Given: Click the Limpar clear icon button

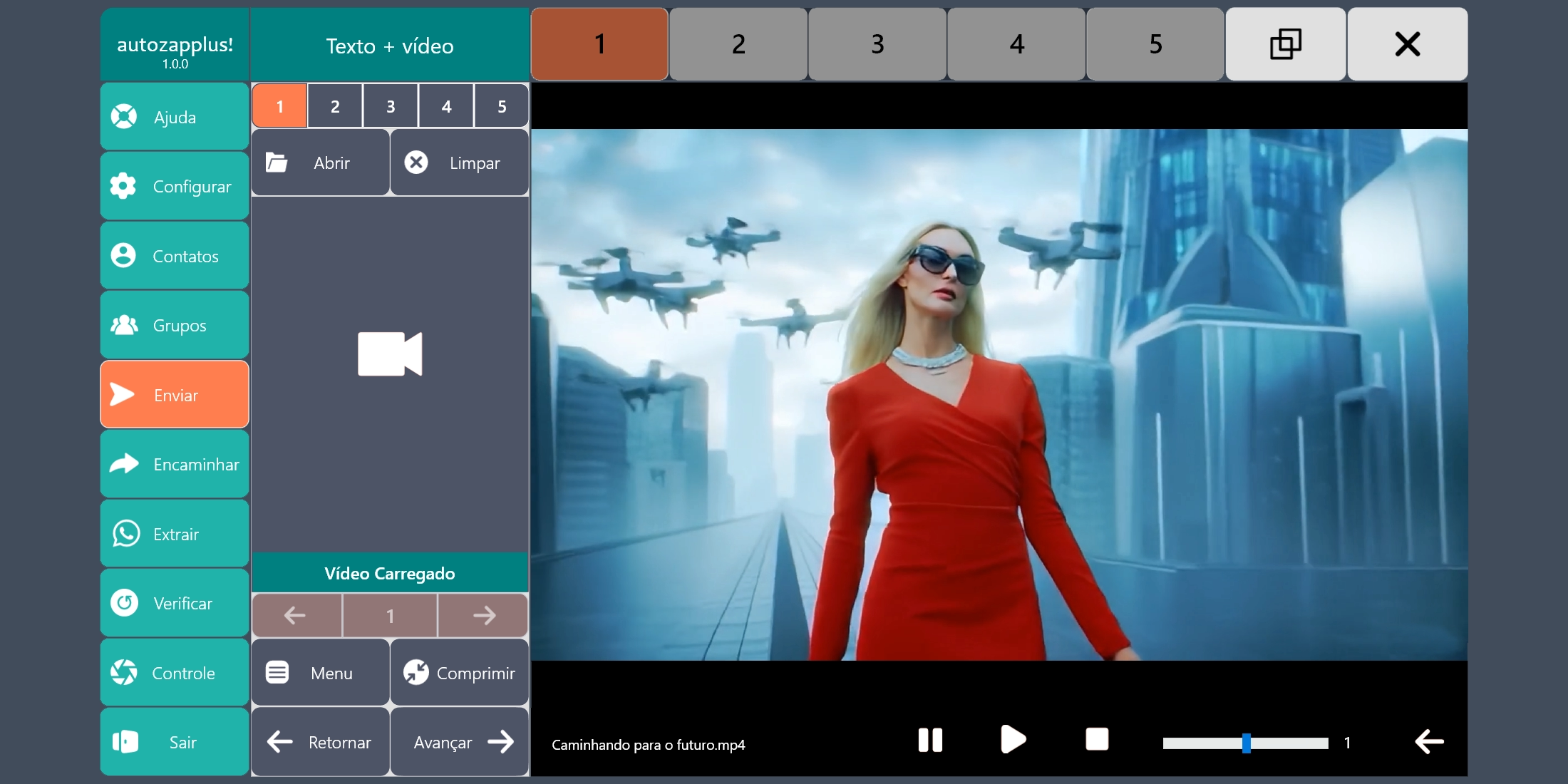Looking at the screenshot, I should [x=460, y=163].
